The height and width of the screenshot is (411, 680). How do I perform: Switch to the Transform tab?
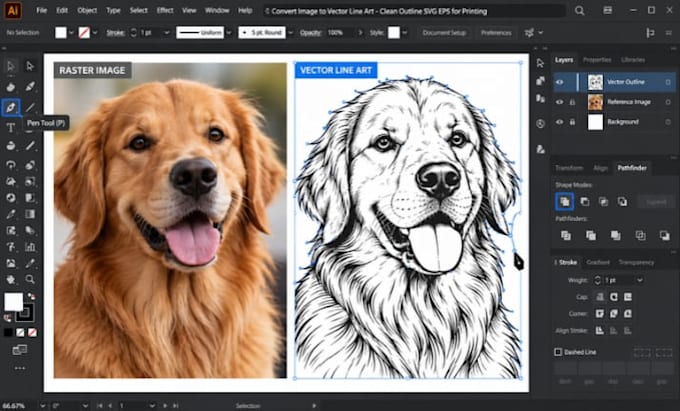tap(569, 168)
